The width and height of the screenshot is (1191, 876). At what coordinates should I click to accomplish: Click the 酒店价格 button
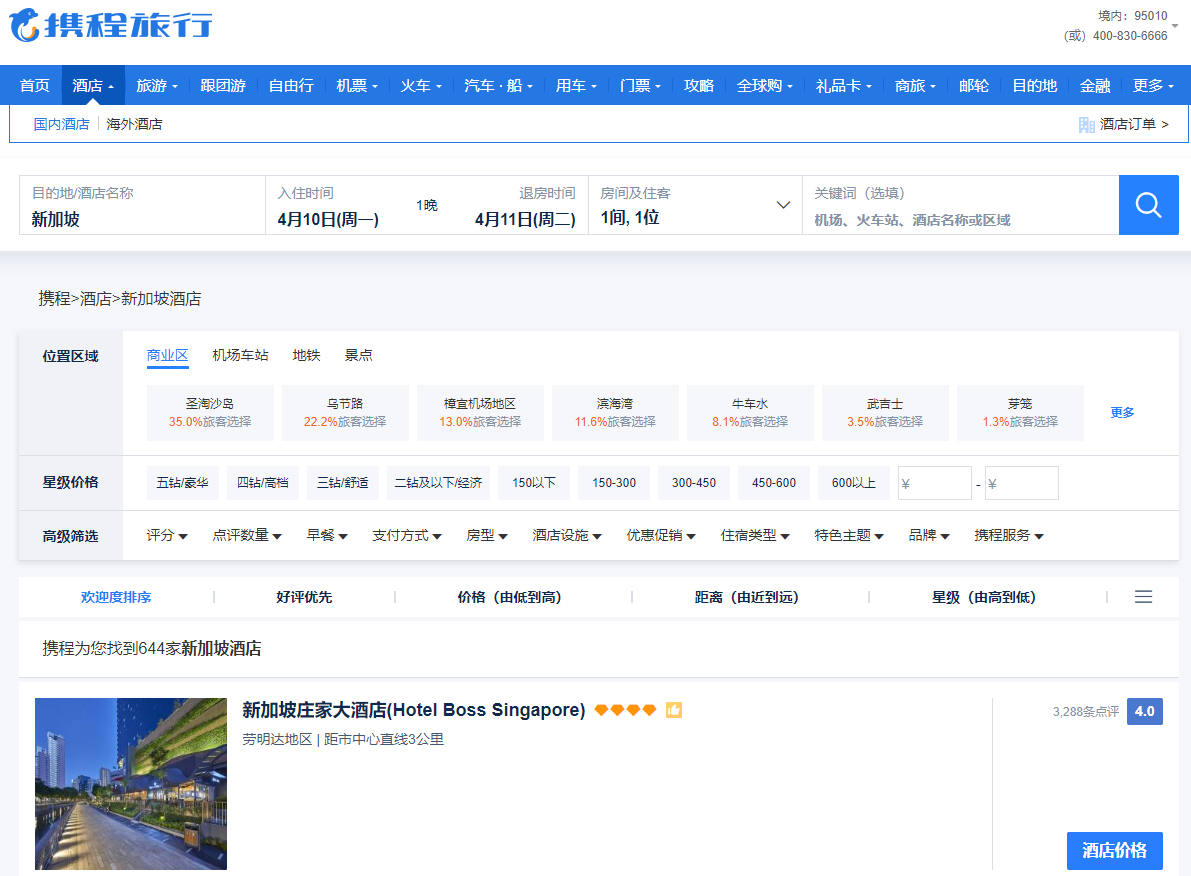tap(1114, 851)
